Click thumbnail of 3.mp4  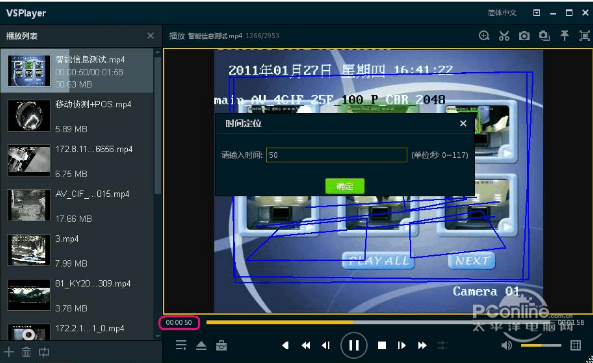tap(29, 250)
